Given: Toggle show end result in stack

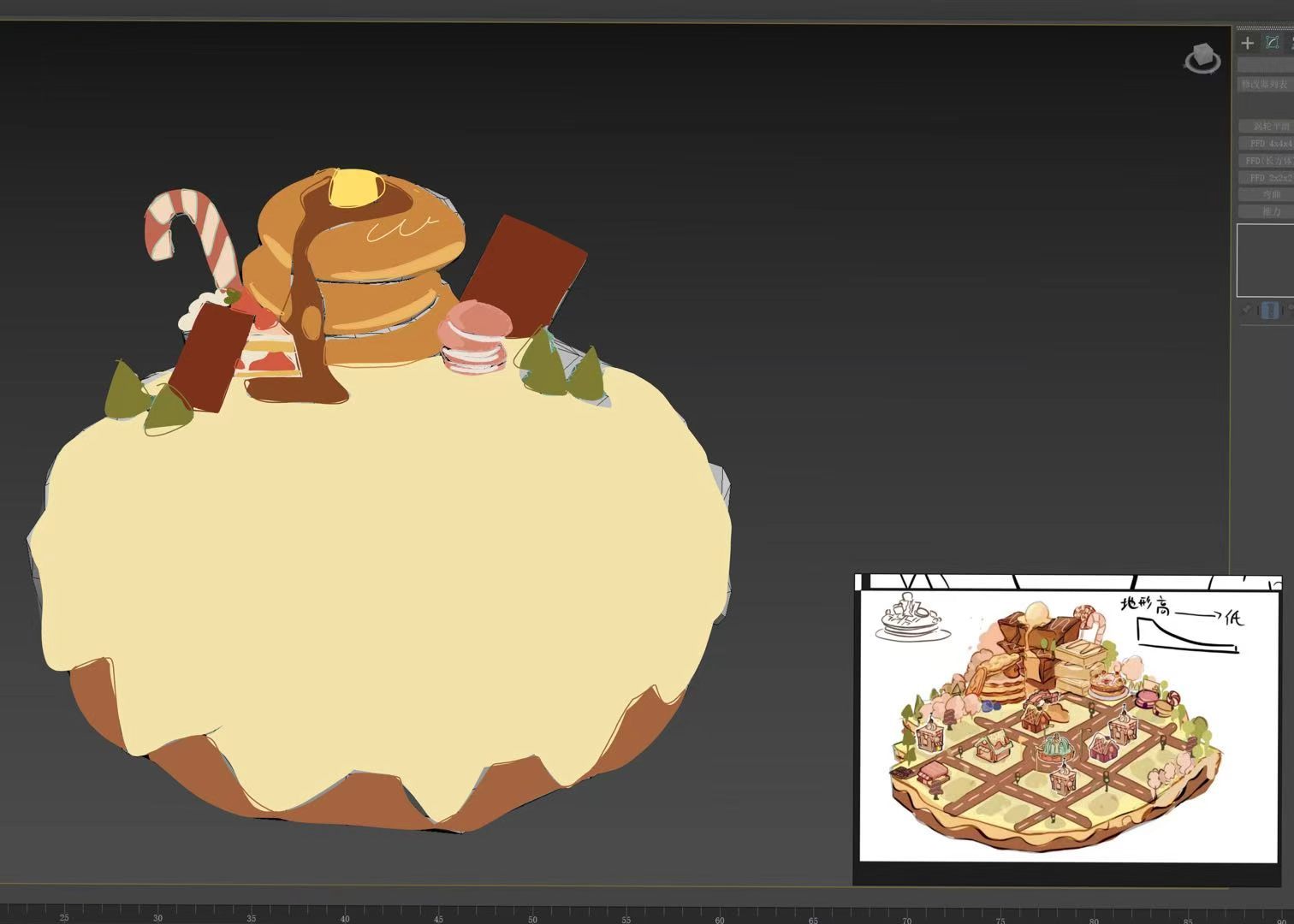Looking at the screenshot, I should point(1270,310).
